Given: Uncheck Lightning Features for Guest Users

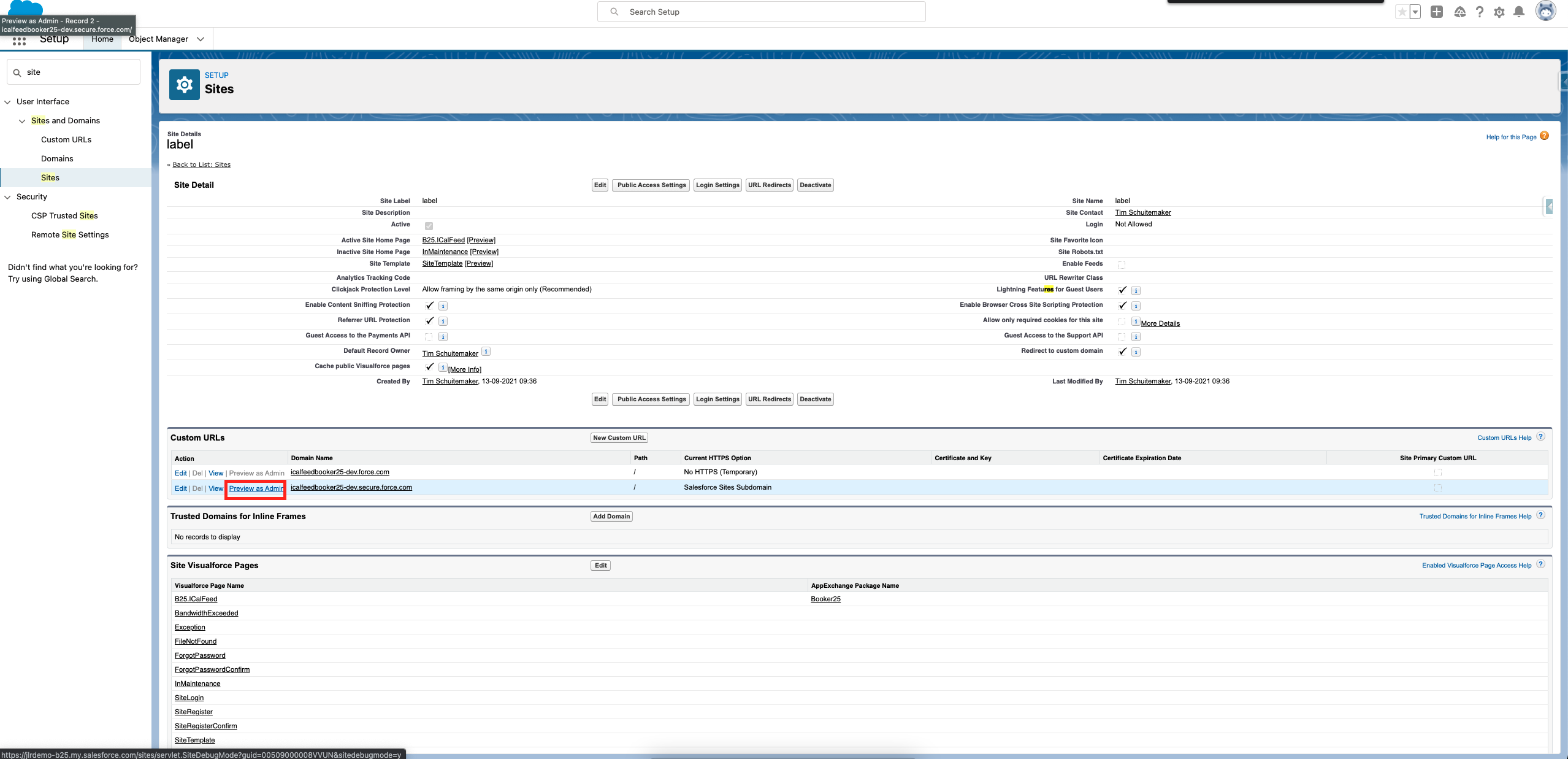Looking at the screenshot, I should (1122, 290).
